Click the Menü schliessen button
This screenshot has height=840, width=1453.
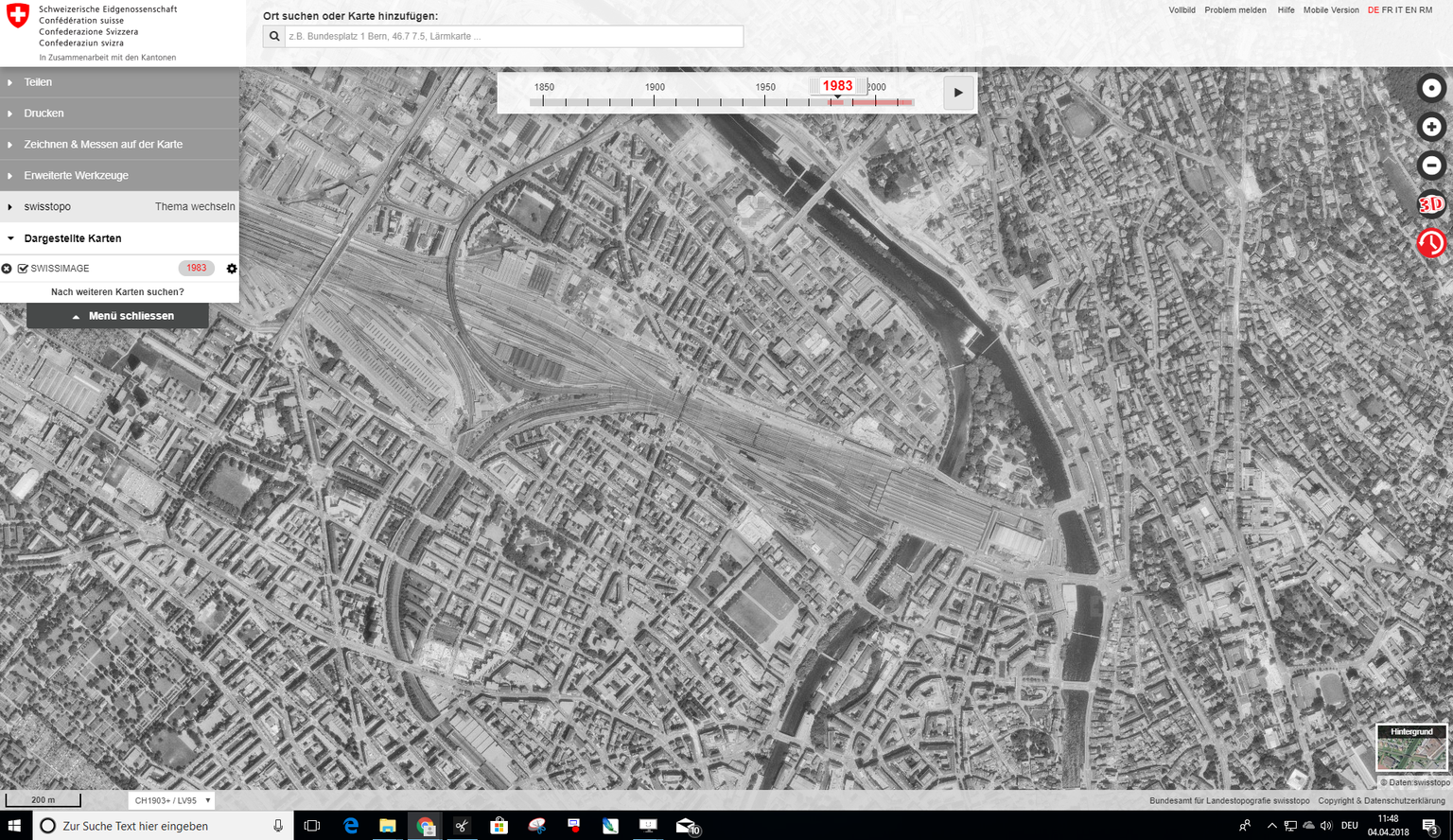pyautogui.click(x=118, y=316)
